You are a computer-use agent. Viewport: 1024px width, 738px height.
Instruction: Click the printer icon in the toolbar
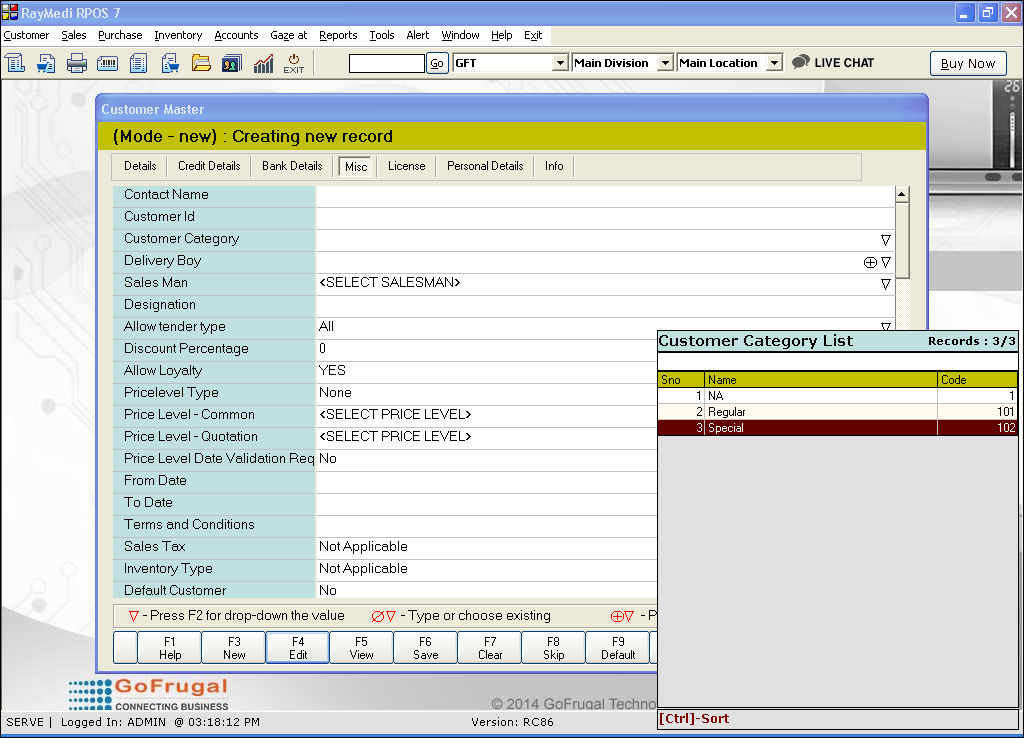point(77,63)
